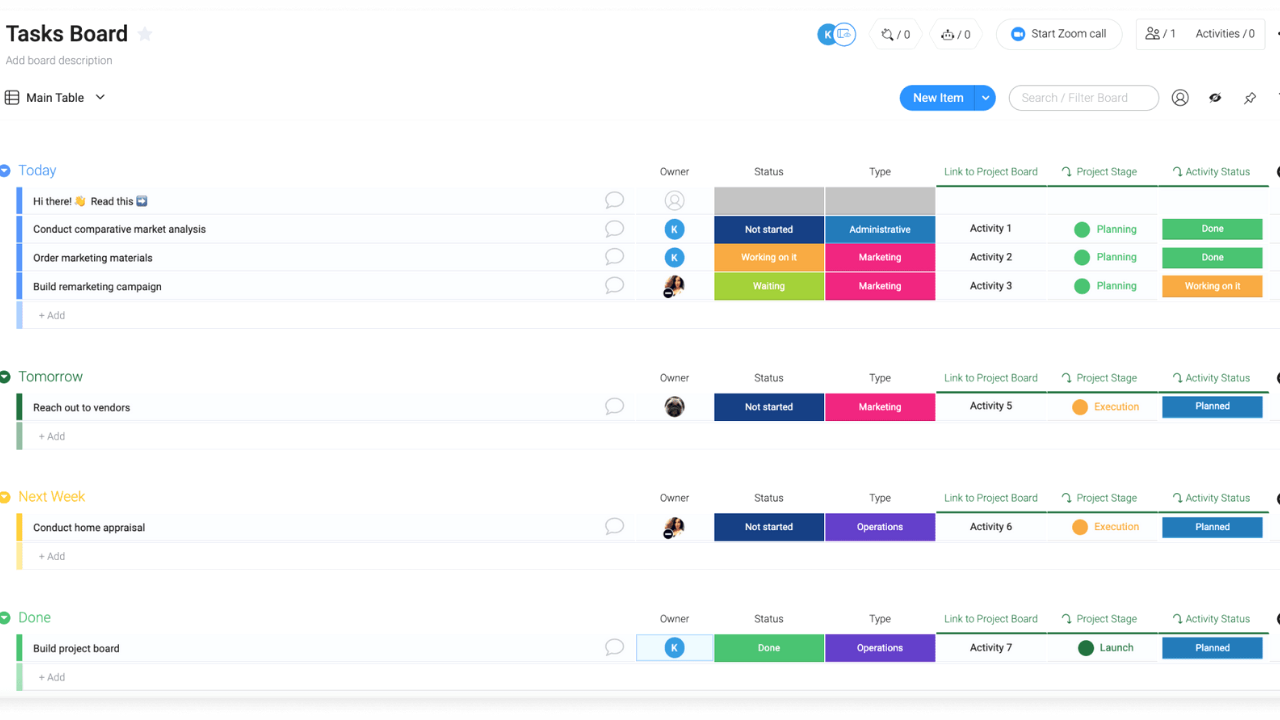Click Owner column header in Done group
Image resolution: width=1280 pixels, height=720 pixels.
[675, 619]
